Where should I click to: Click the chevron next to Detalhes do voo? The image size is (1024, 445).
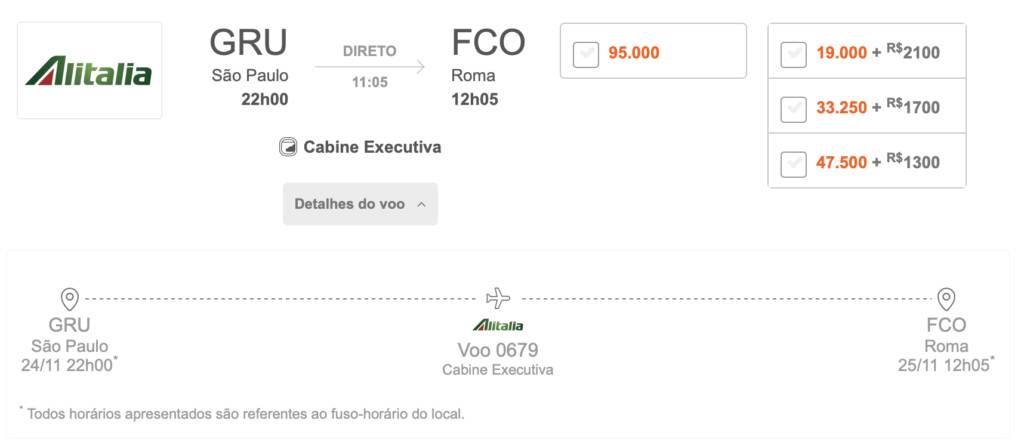coord(421,205)
